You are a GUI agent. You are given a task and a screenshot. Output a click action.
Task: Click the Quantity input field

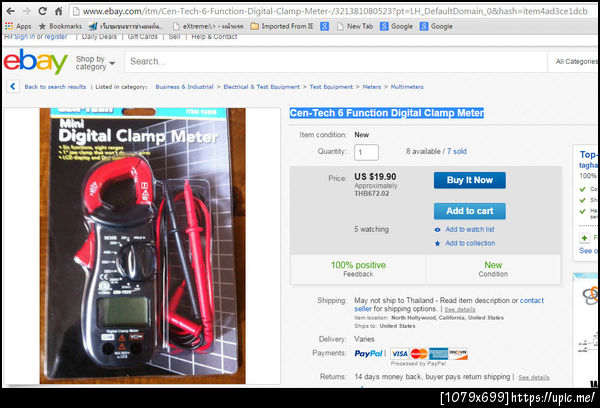click(366, 152)
